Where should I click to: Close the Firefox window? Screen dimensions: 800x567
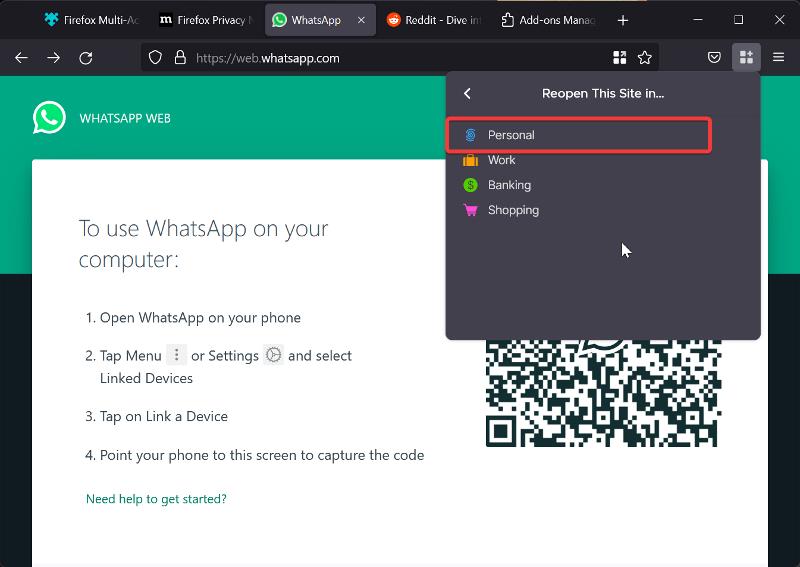pos(779,20)
